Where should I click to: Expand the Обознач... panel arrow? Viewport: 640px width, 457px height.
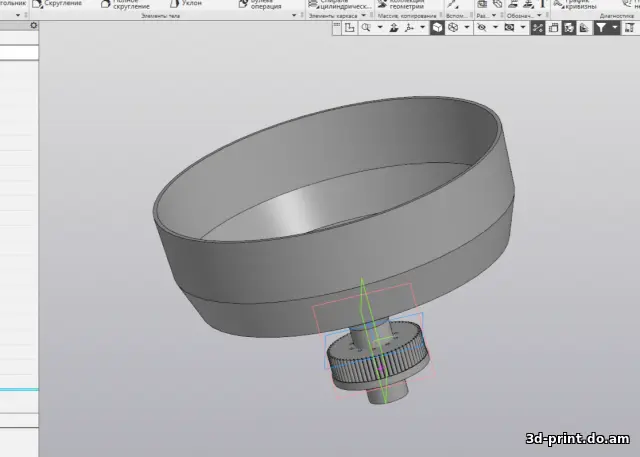click(x=540, y=16)
